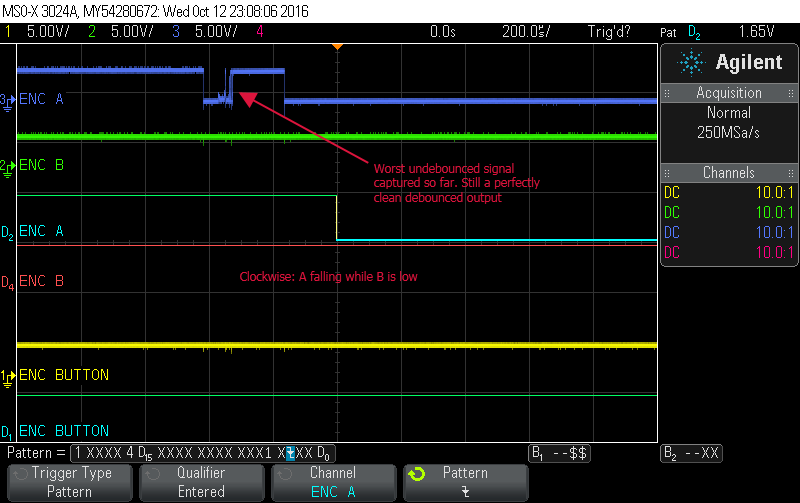Open the Channel ENC A softkey
The width and height of the screenshot is (800, 503).
click(333, 482)
